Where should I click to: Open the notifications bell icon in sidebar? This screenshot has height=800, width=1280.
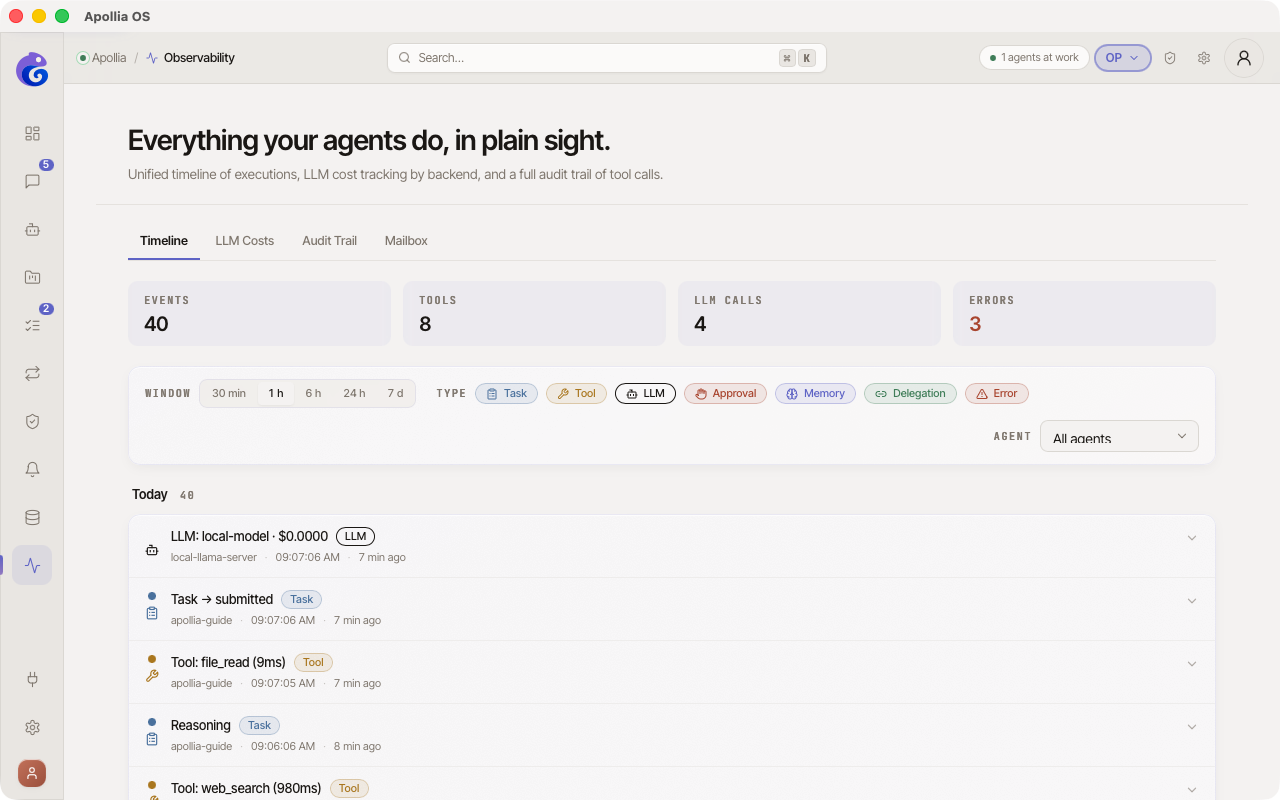32,469
